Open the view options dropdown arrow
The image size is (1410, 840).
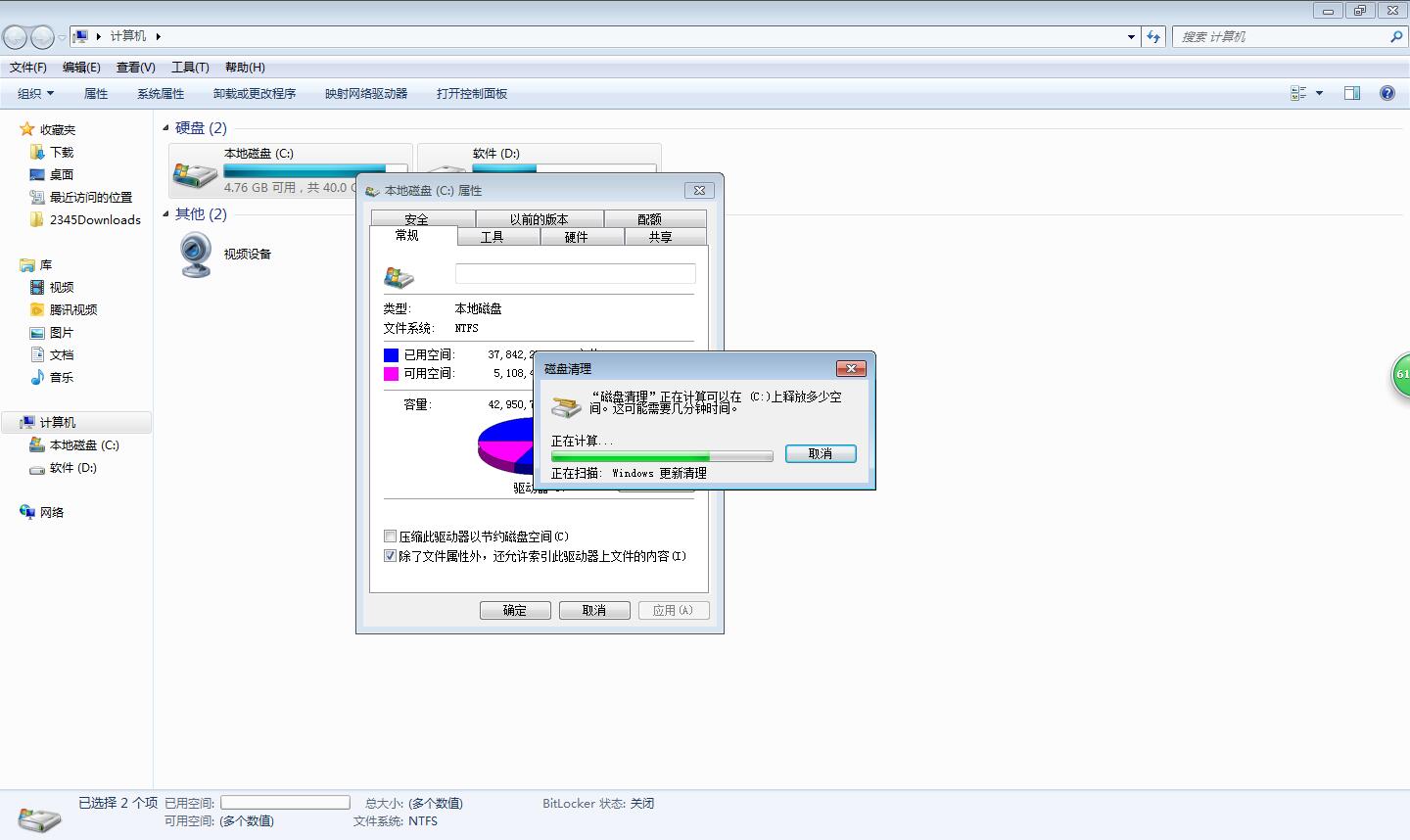tap(1319, 93)
